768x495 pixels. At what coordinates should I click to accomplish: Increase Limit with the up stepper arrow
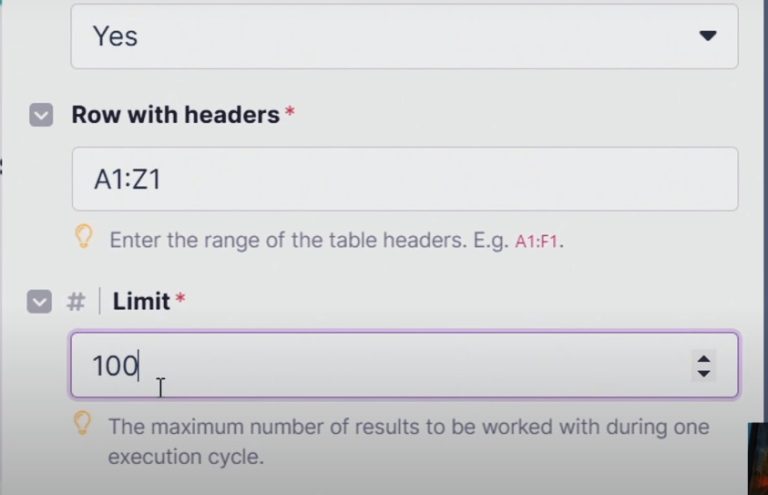pos(704,358)
